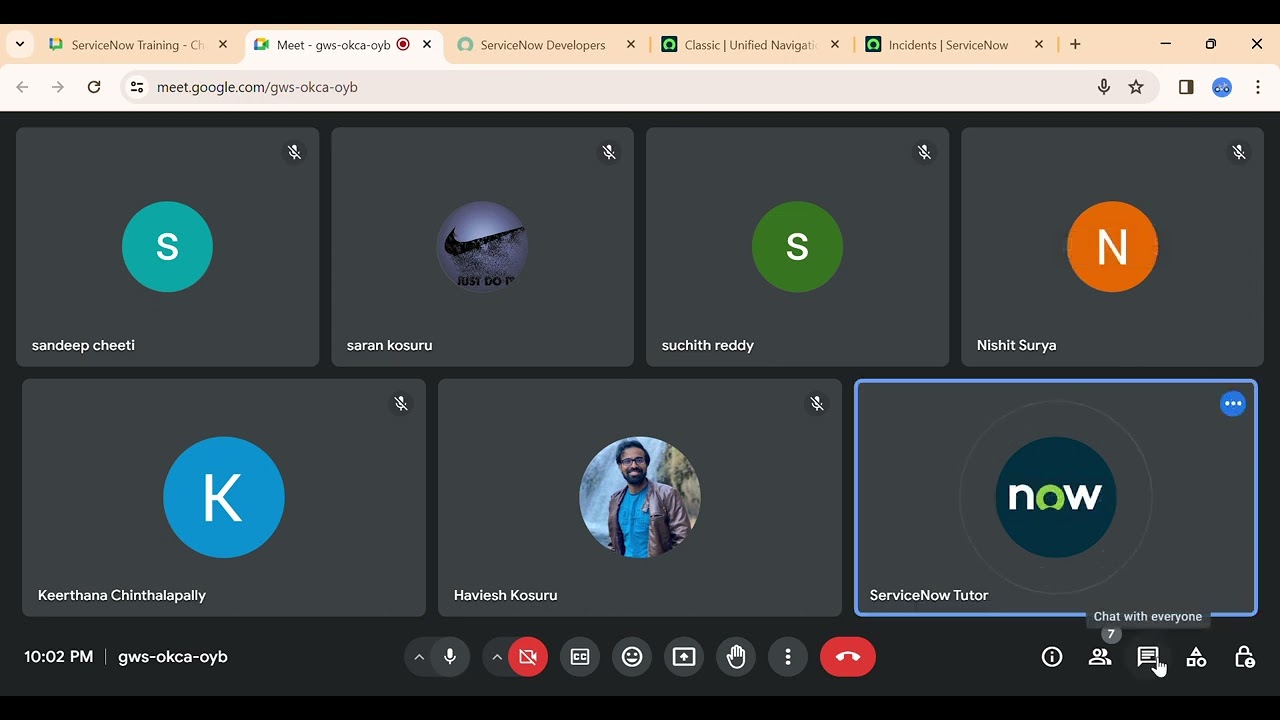View site information icon in address bar
The height and width of the screenshot is (720, 1280).
coord(137,87)
